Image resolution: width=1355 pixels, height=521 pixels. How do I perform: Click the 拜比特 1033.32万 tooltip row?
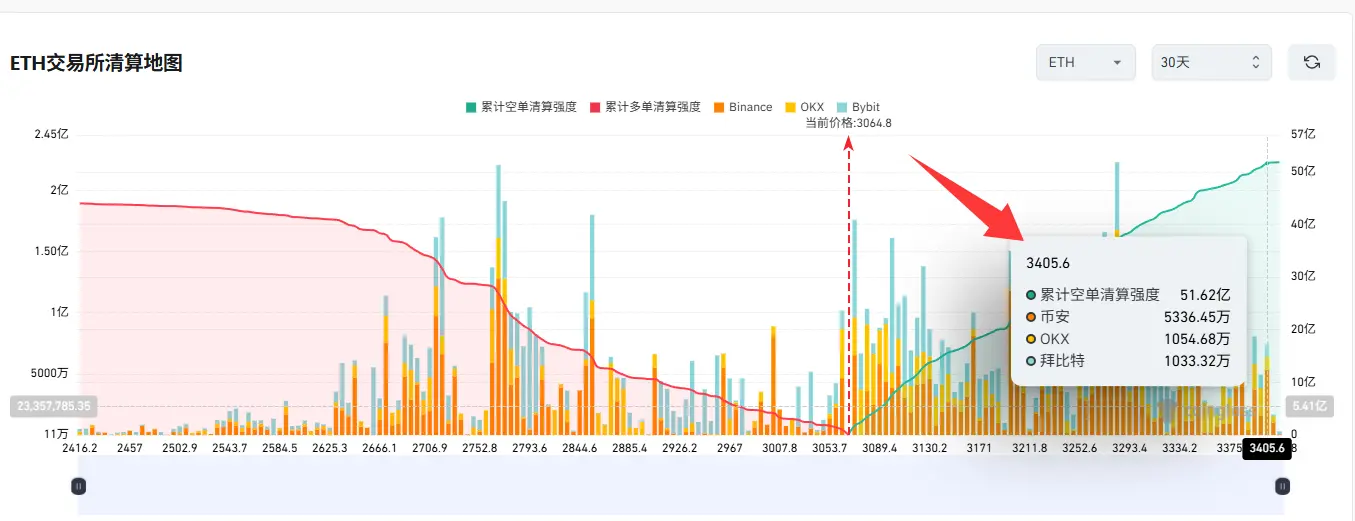tap(1128, 361)
